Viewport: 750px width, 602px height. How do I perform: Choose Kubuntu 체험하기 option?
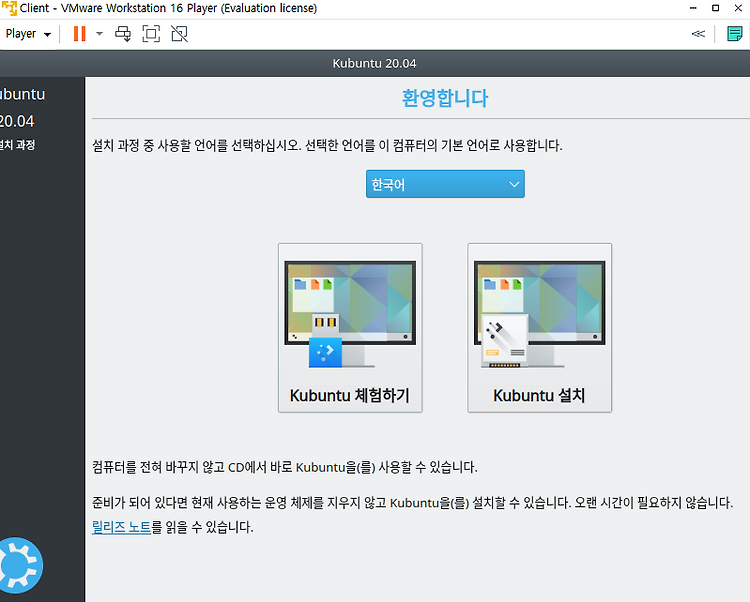tap(350, 328)
